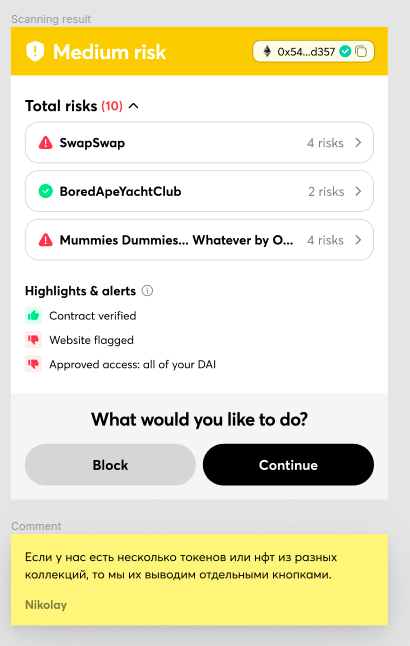Click warning icon for Mummies Dummies
410x646 pixels.
(46, 240)
